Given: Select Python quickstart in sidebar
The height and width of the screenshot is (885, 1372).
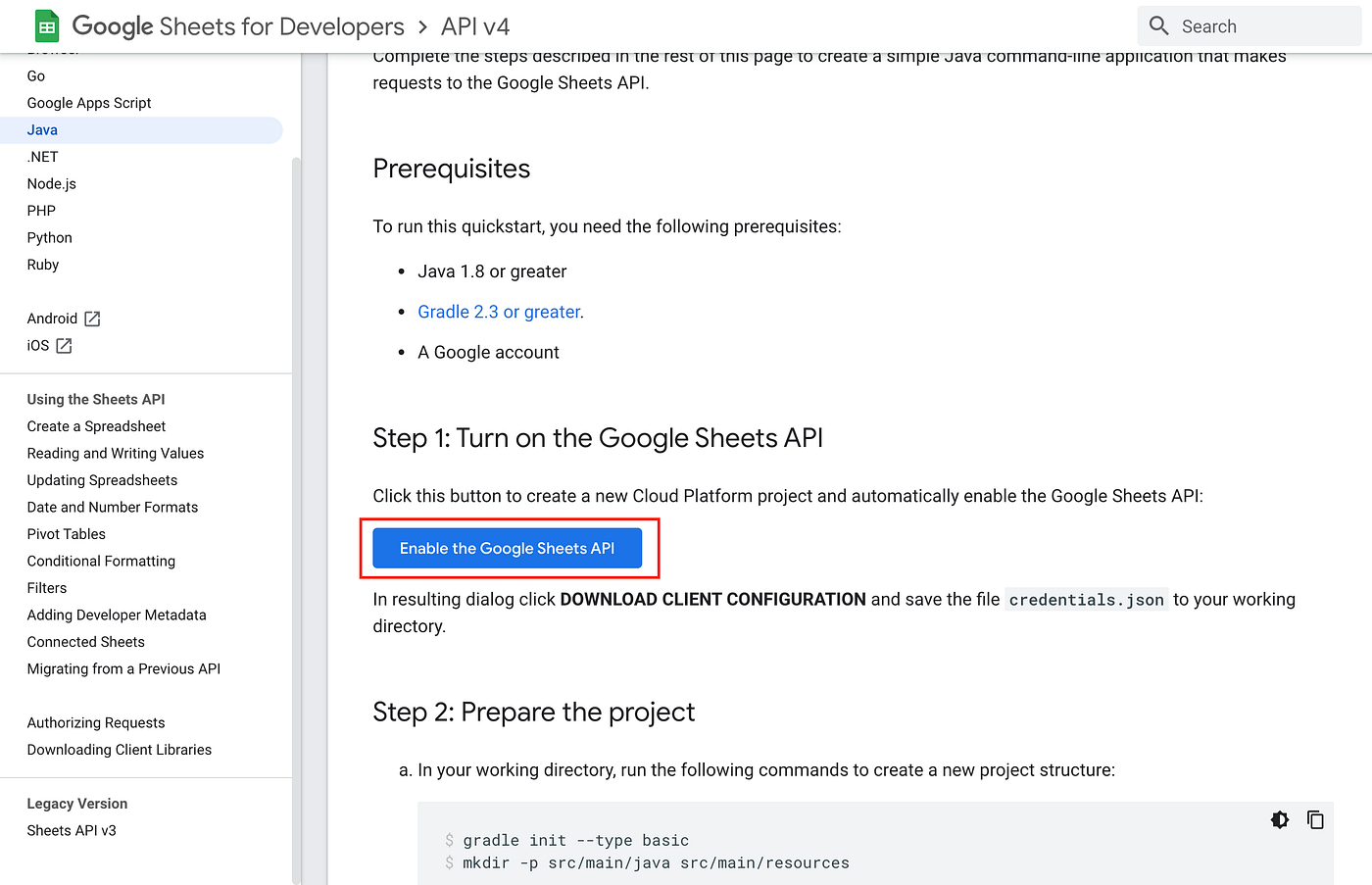Looking at the screenshot, I should click(50, 238).
